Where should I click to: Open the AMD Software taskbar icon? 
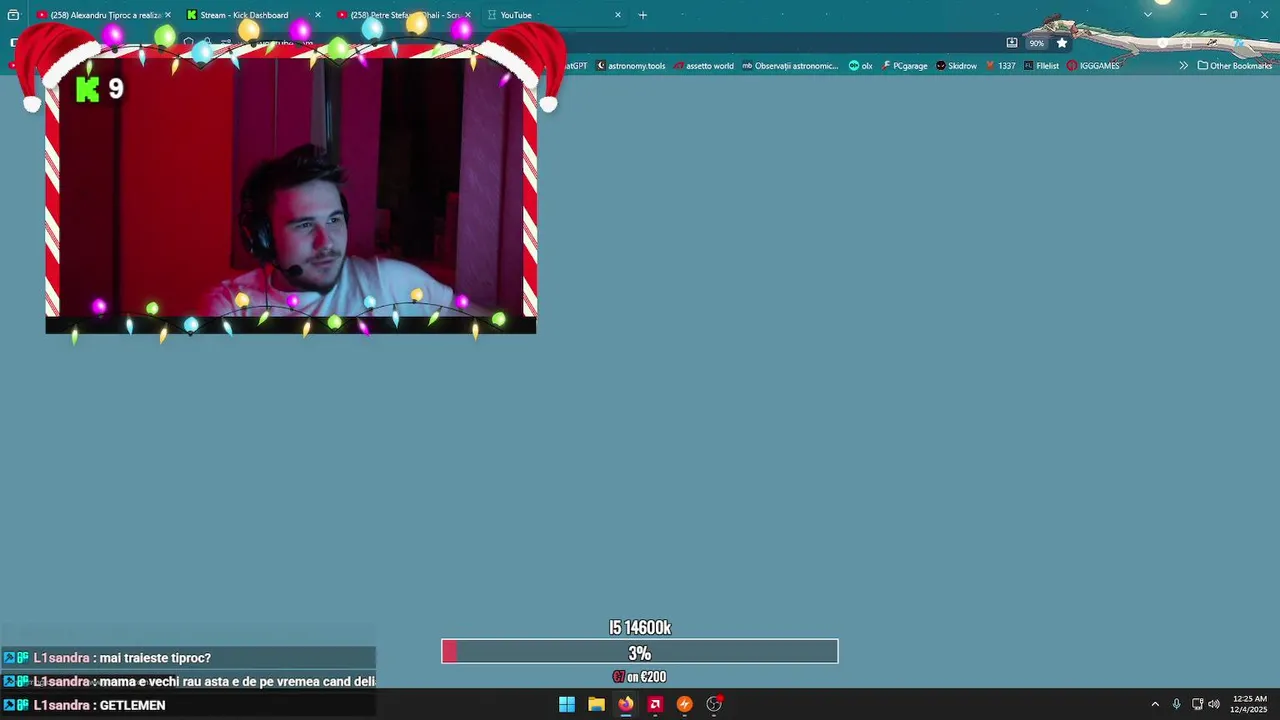click(x=655, y=704)
